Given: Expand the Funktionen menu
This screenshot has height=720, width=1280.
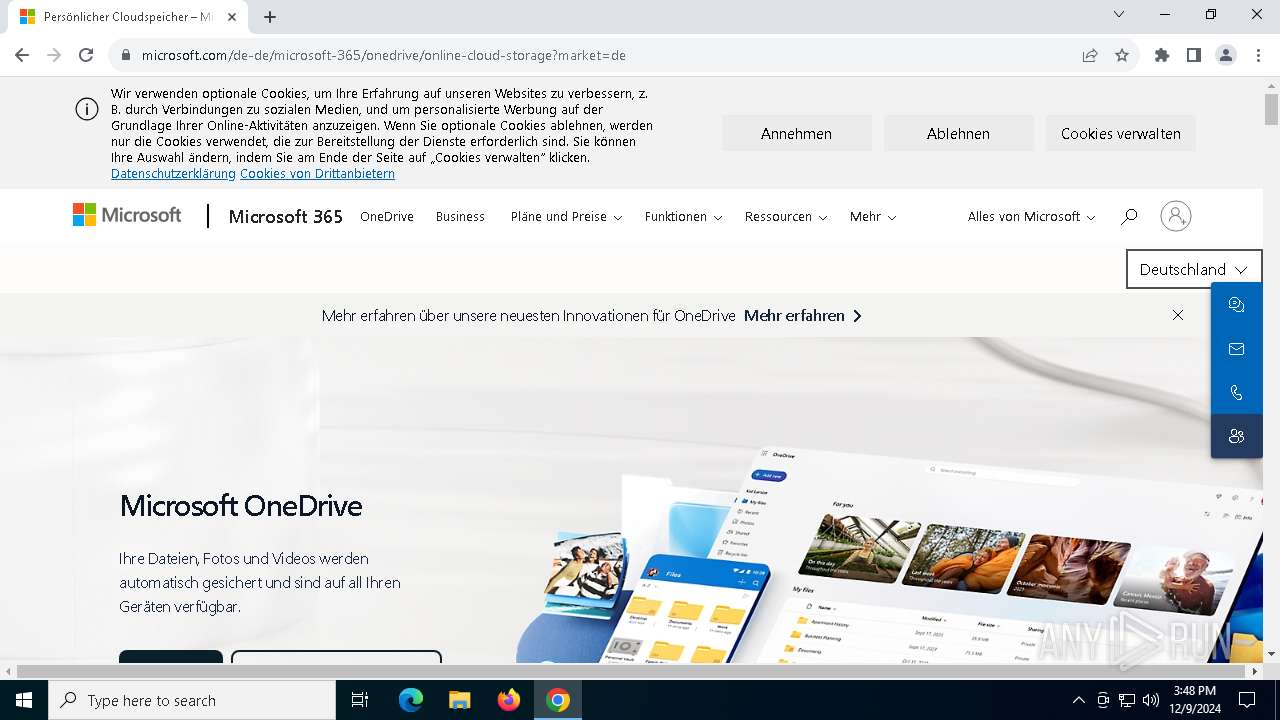Looking at the screenshot, I should pos(683,216).
